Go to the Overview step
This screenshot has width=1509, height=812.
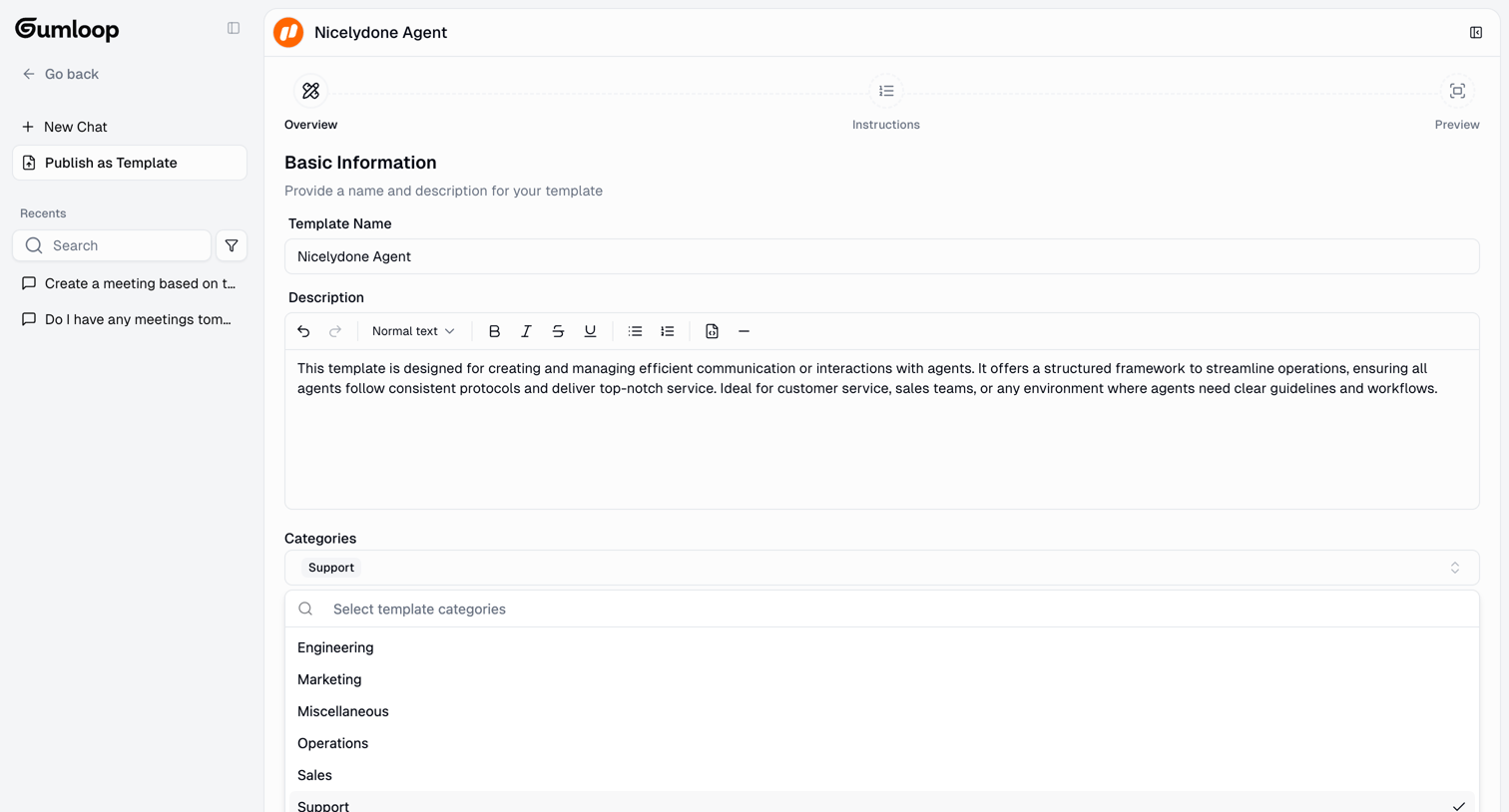coord(310,104)
